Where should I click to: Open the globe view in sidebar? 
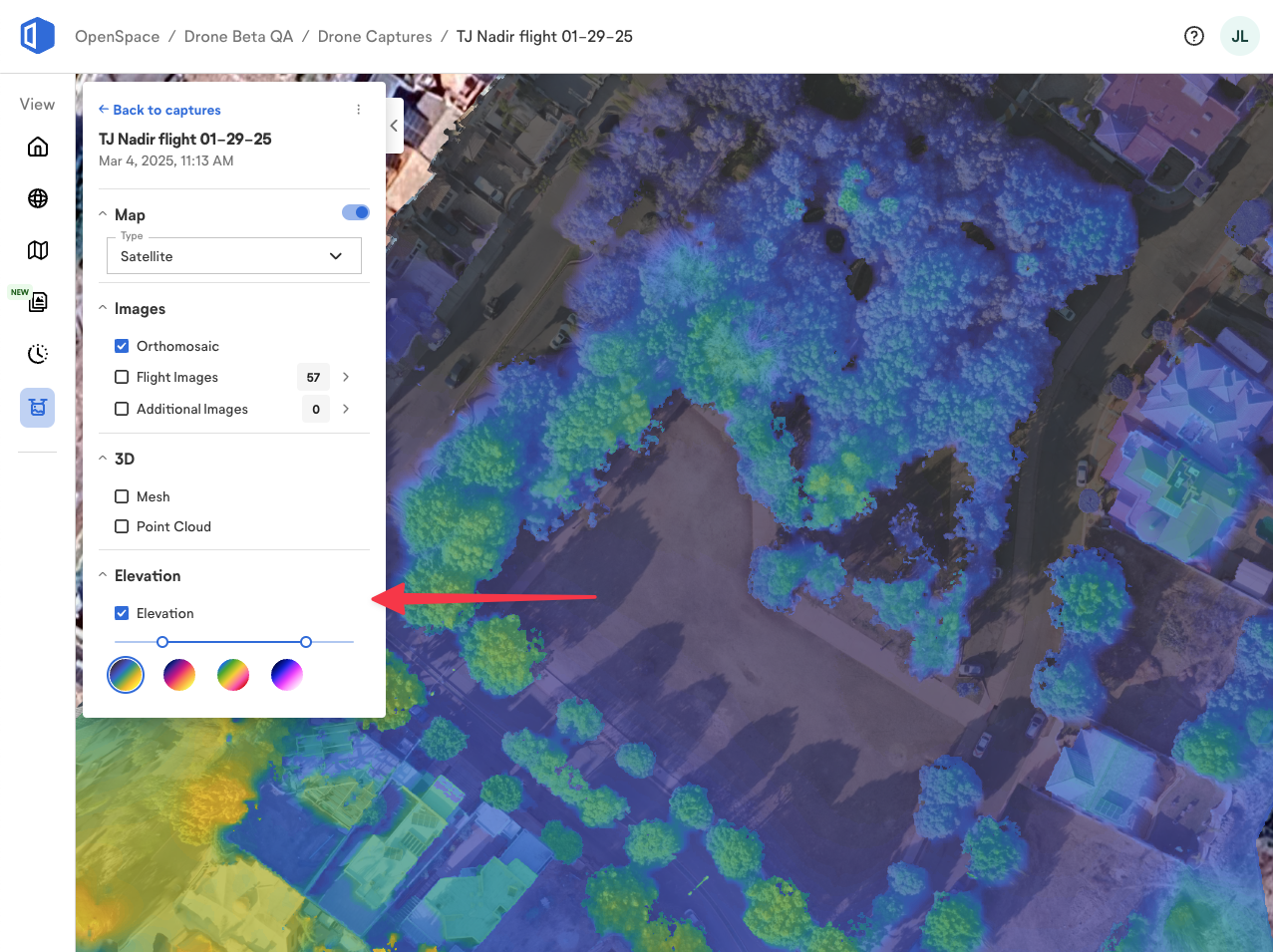click(38, 198)
